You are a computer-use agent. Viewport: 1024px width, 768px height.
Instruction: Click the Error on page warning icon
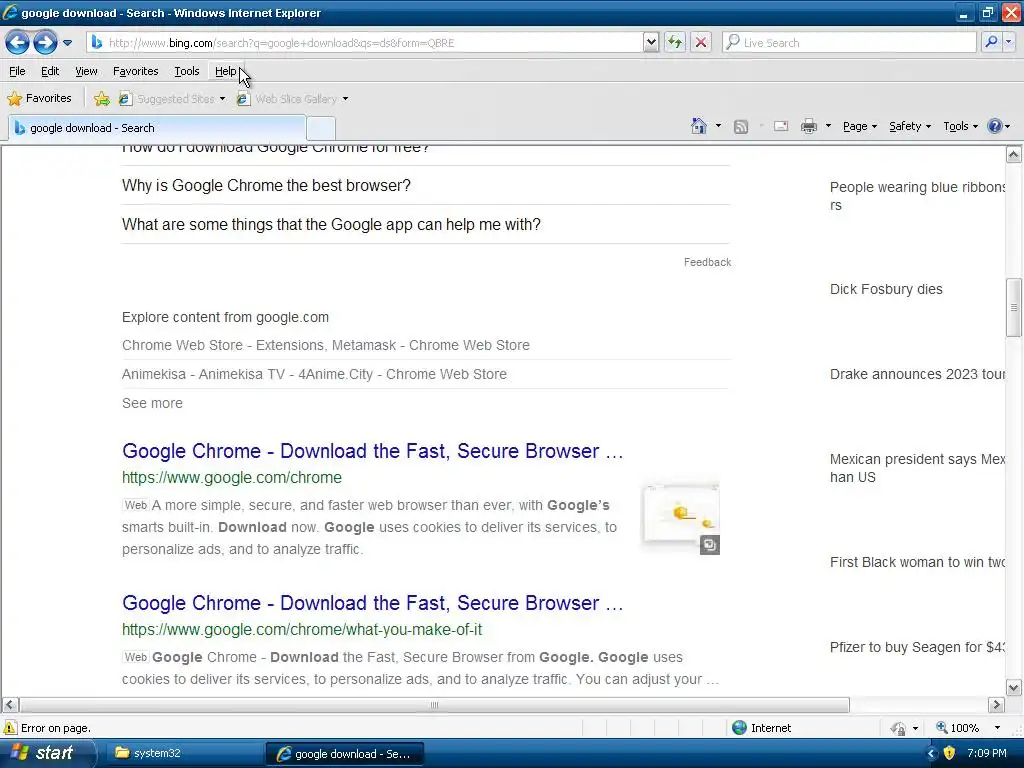[x=10, y=728]
